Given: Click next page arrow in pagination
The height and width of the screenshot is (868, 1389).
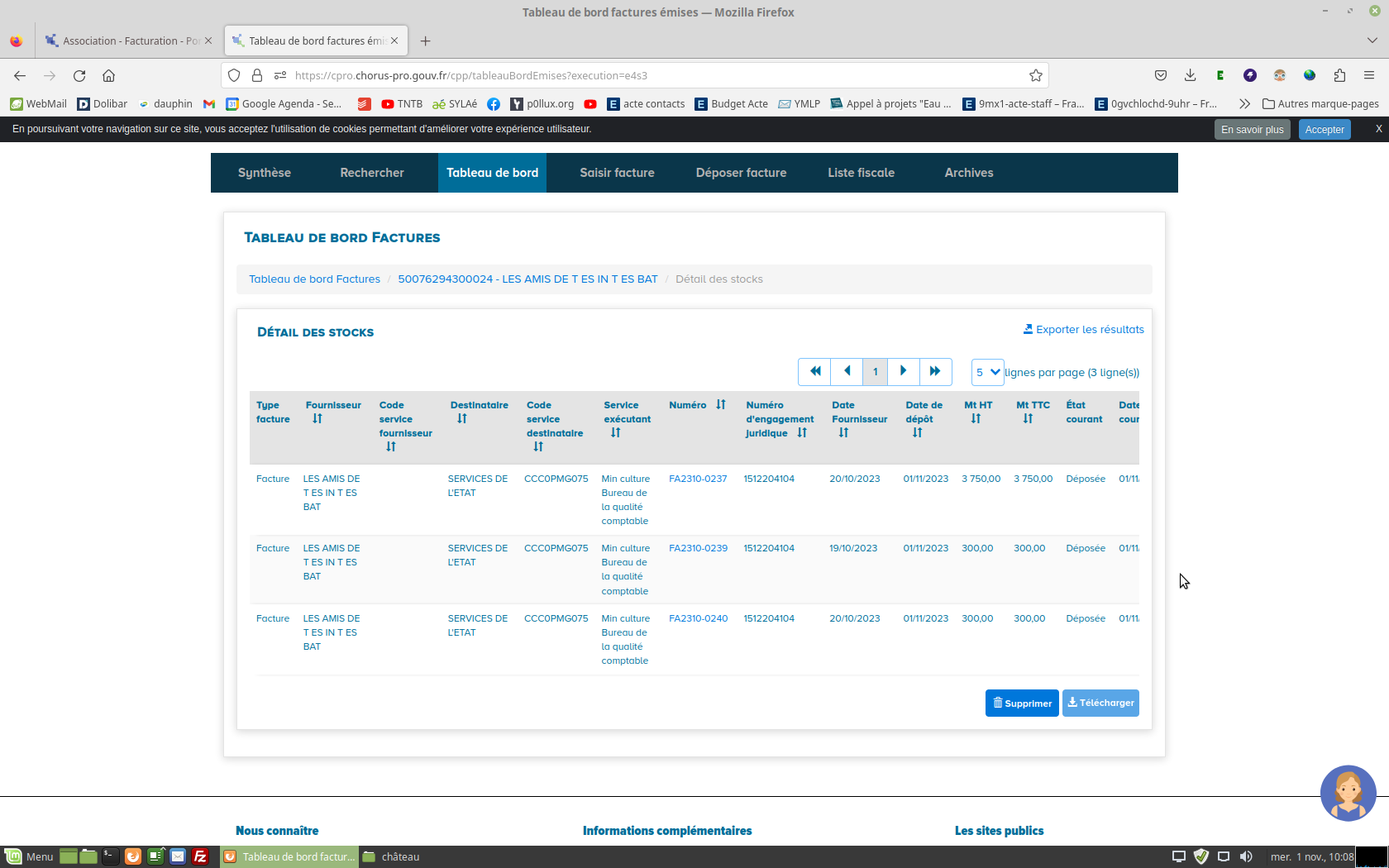Looking at the screenshot, I should [x=903, y=371].
